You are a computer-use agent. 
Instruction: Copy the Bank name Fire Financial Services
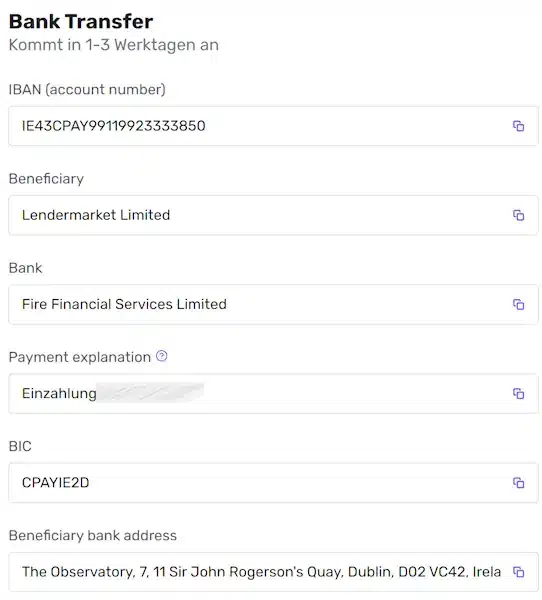pos(518,304)
